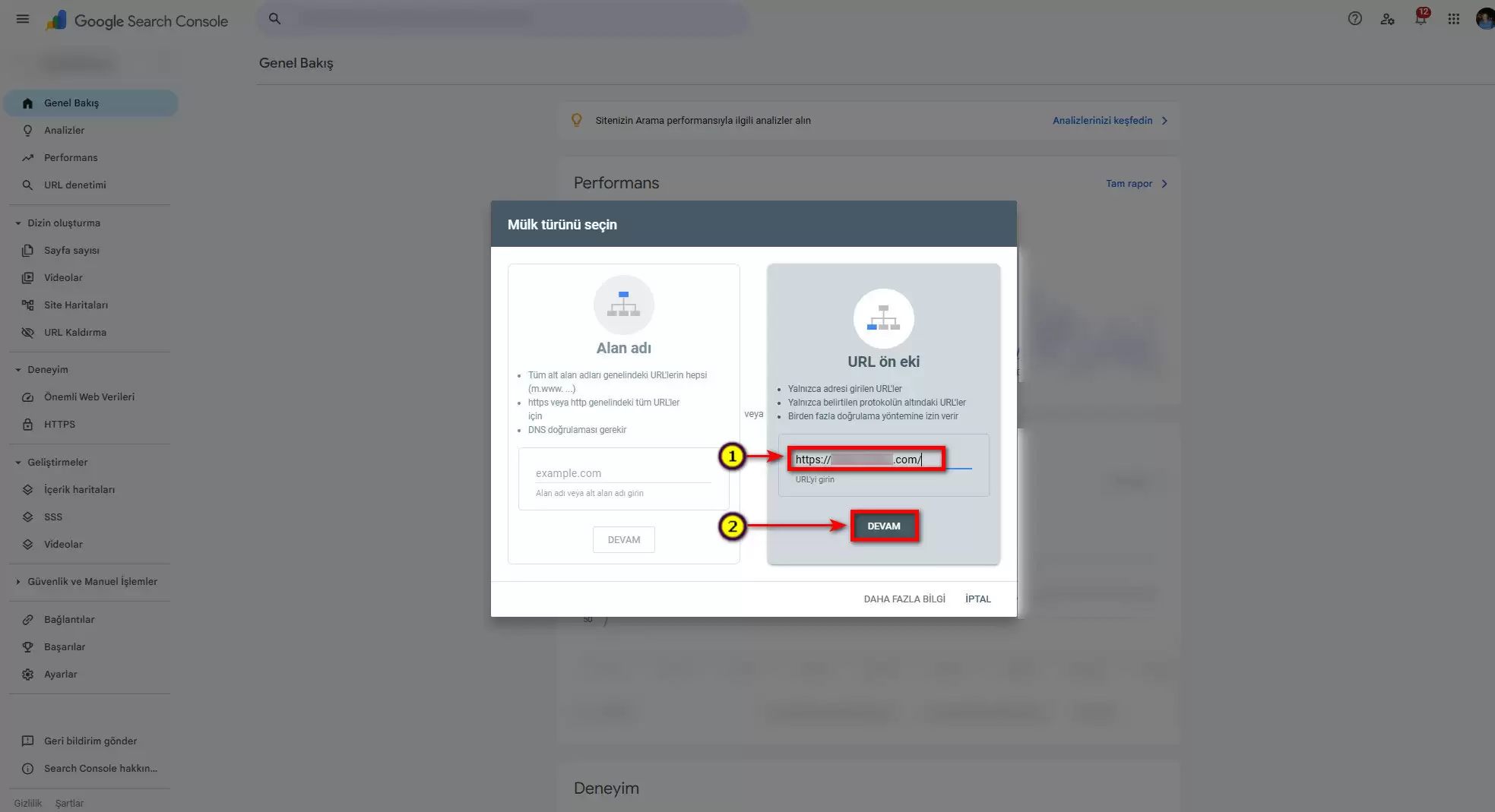1495x812 pixels.
Task: Click the Performans trend icon
Action: (27, 158)
